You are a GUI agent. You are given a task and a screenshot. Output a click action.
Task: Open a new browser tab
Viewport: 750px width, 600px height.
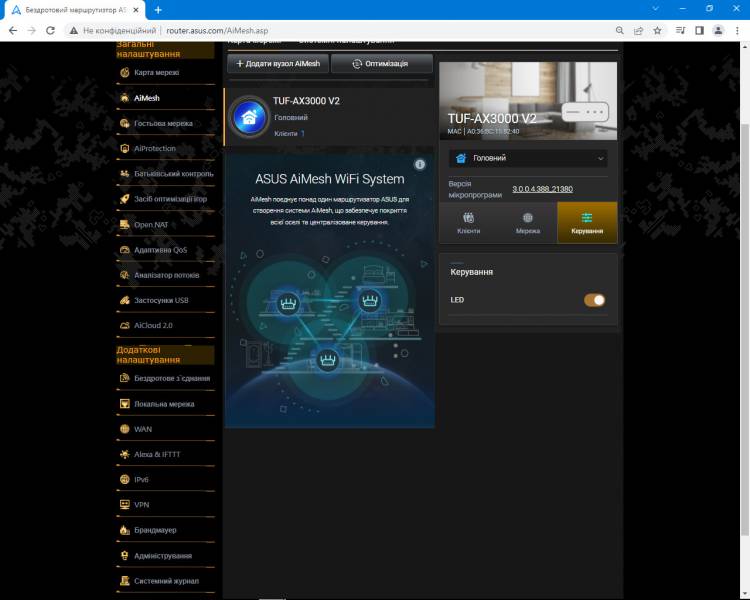point(158,10)
